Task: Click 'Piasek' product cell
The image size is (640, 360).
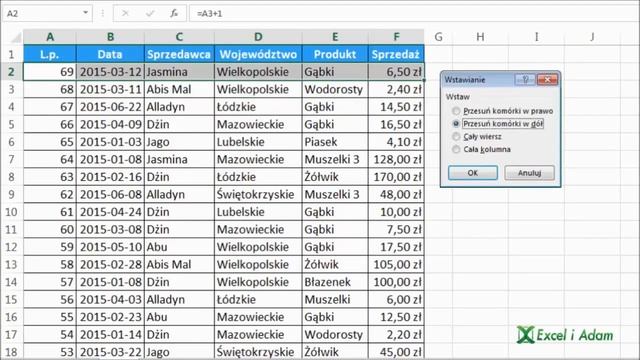Action: (335, 142)
